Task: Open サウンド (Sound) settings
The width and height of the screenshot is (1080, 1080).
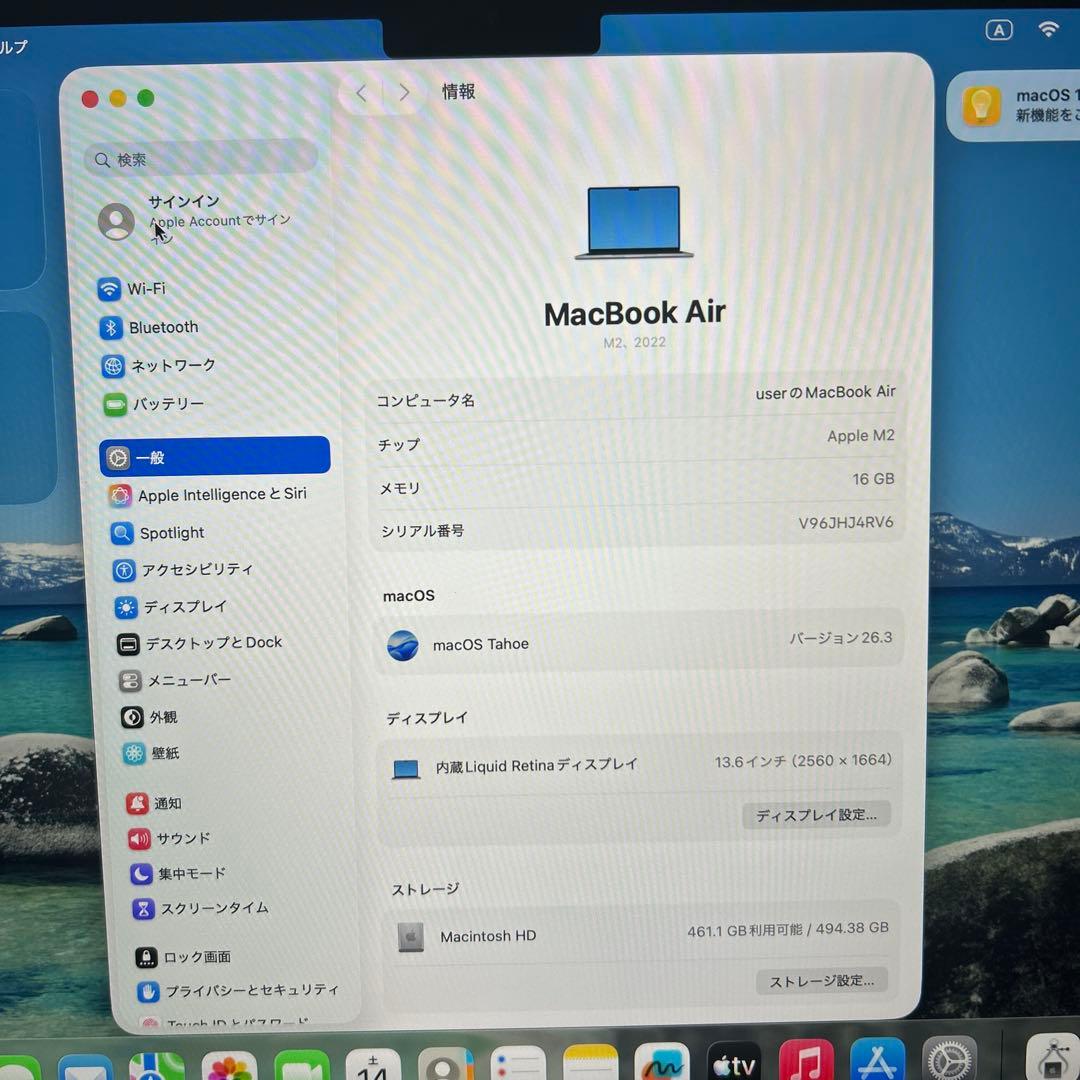Action: (x=182, y=839)
